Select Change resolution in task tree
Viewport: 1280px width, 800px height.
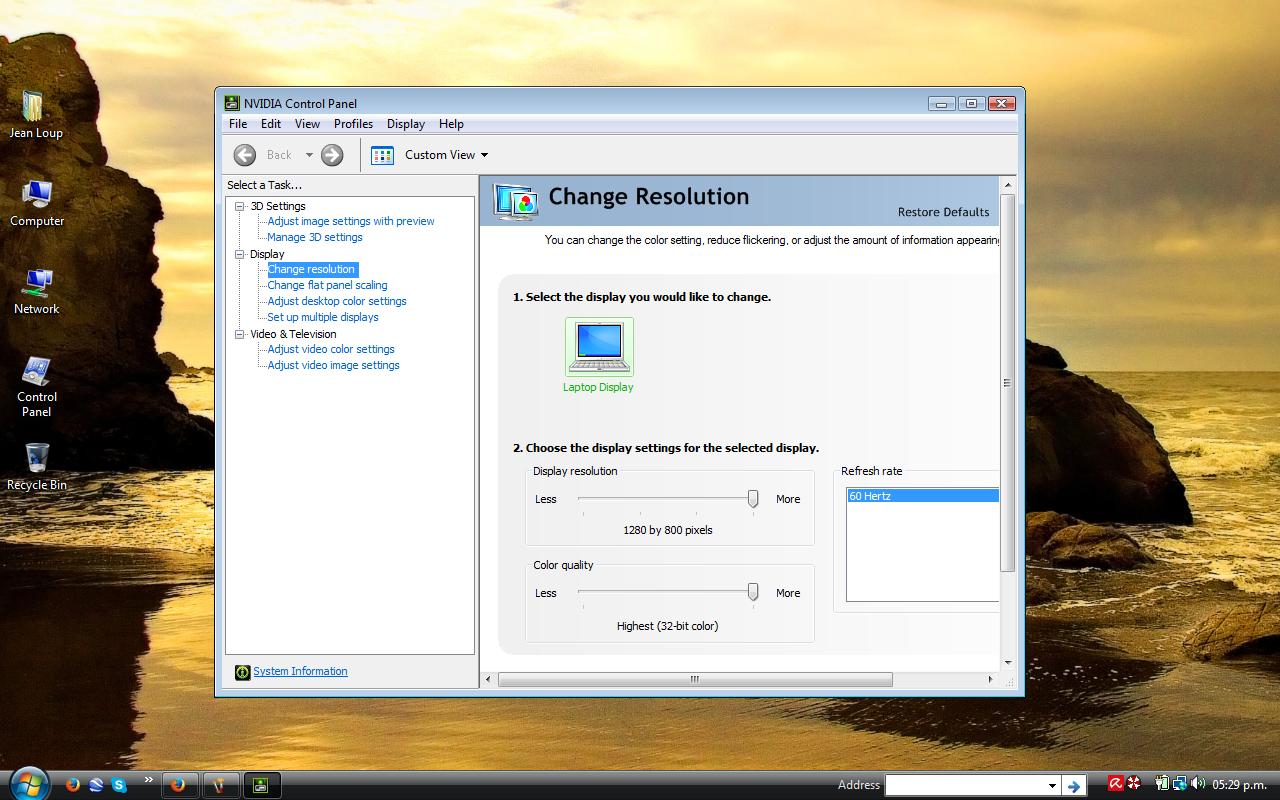[x=311, y=269]
